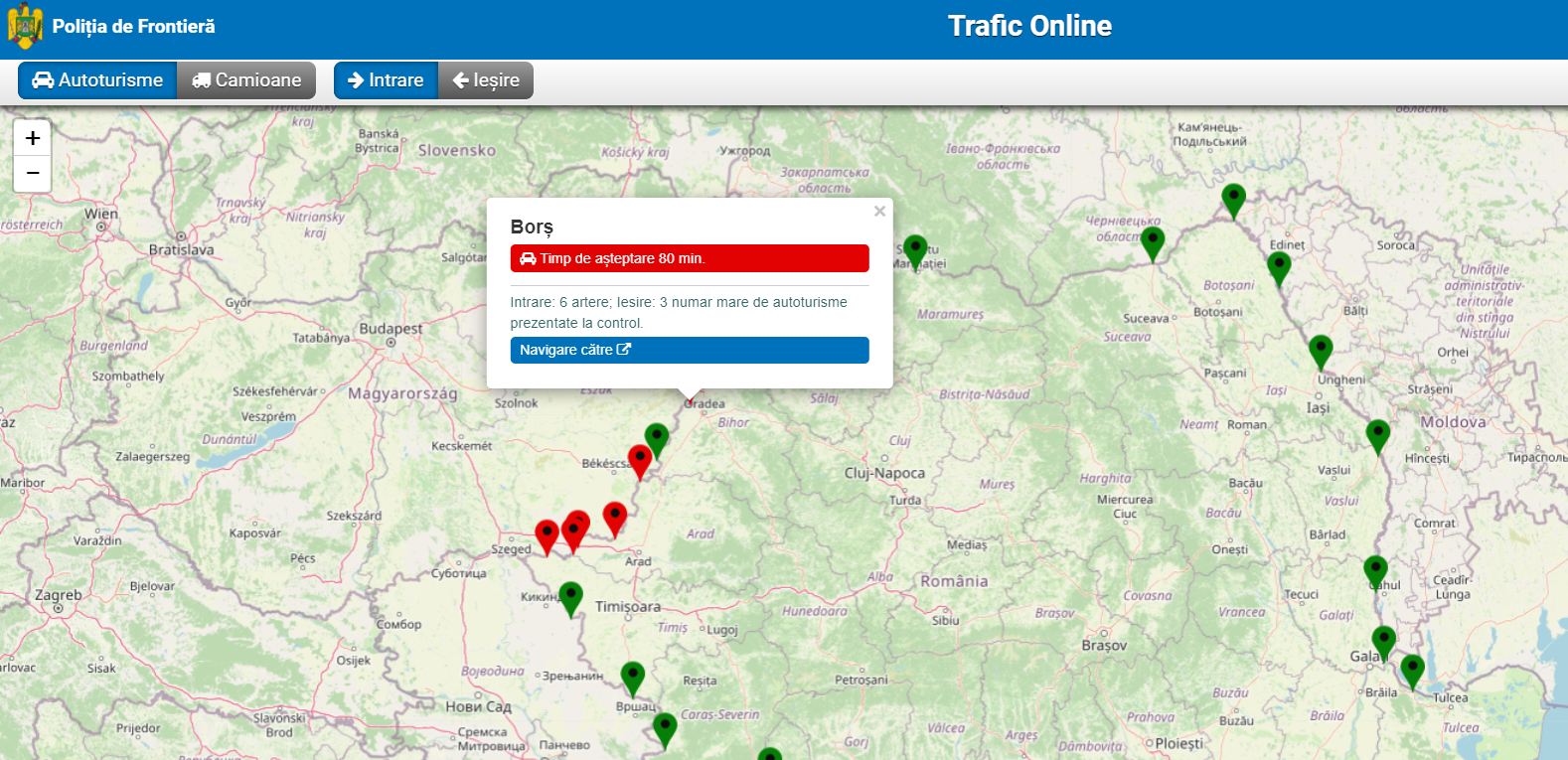Switch to Autoturisme vehicle filter
Viewport: 1568px width, 760px height.
tap(97, 80)
